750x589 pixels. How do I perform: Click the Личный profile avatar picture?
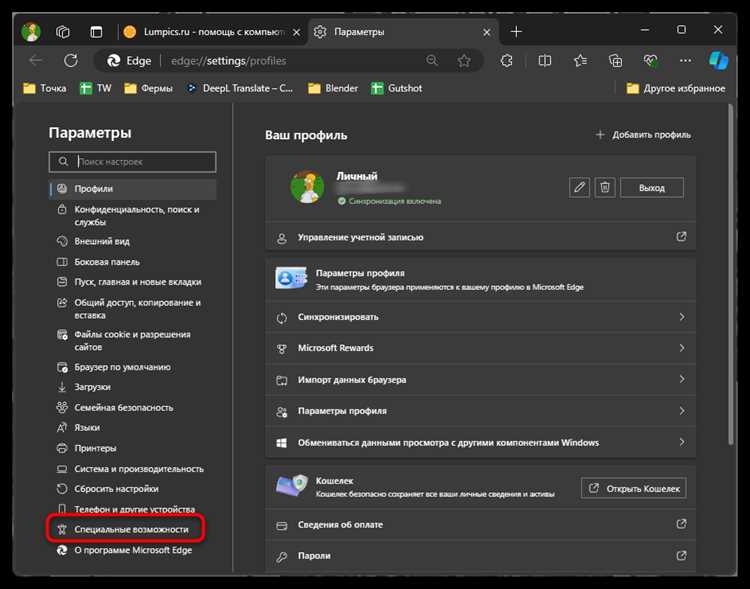(307, 188)
